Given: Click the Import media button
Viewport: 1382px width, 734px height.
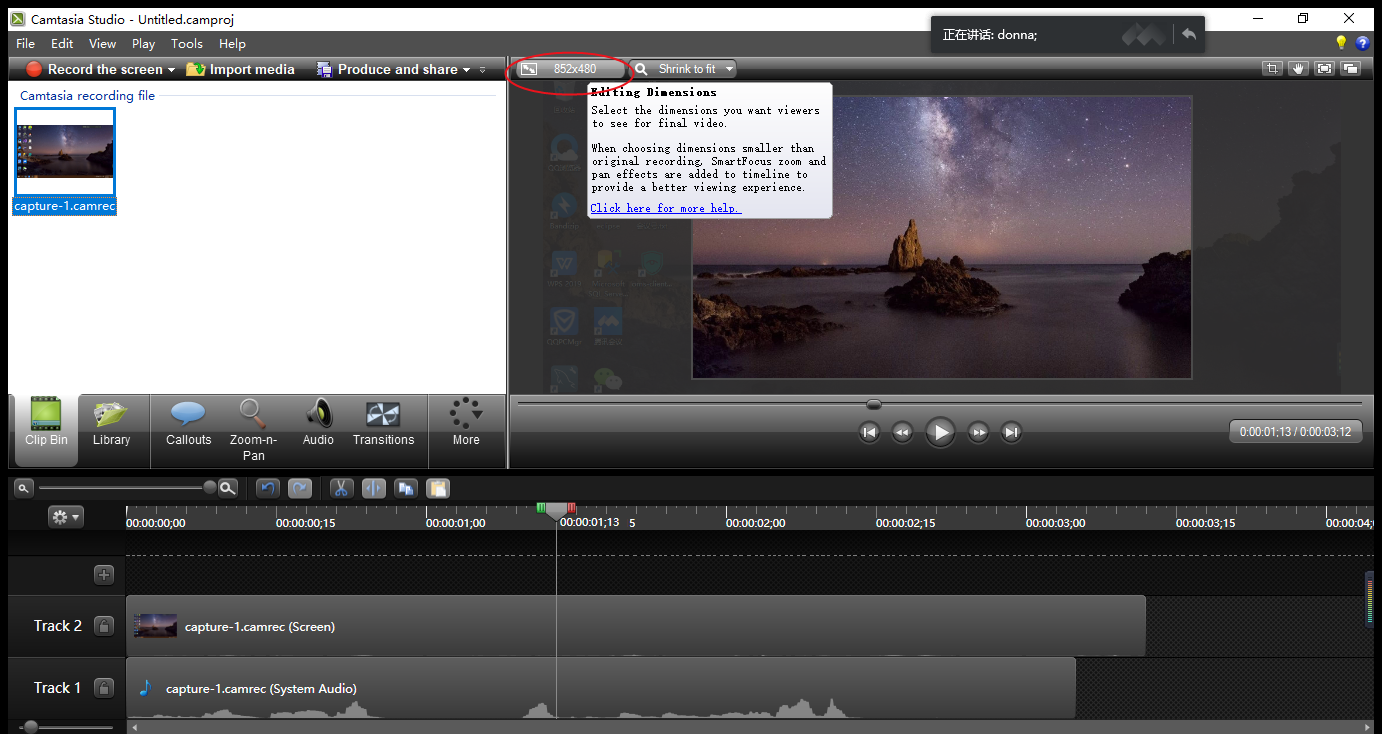Looking at the screenshot, I should tap(240, 69).
